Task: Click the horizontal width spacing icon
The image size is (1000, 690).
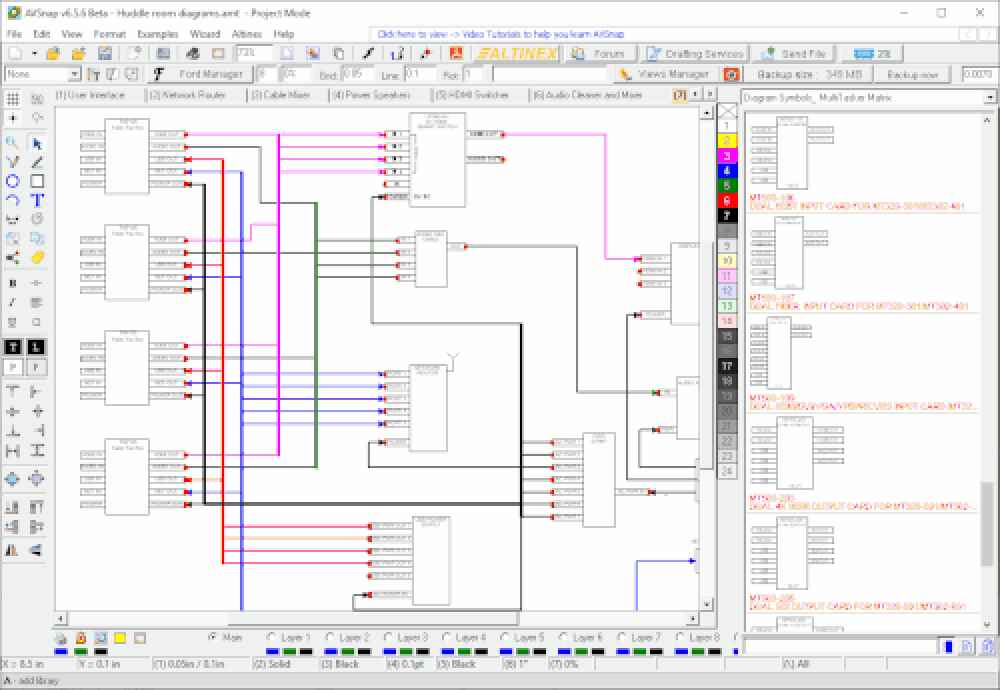Action: pos(12,451)
